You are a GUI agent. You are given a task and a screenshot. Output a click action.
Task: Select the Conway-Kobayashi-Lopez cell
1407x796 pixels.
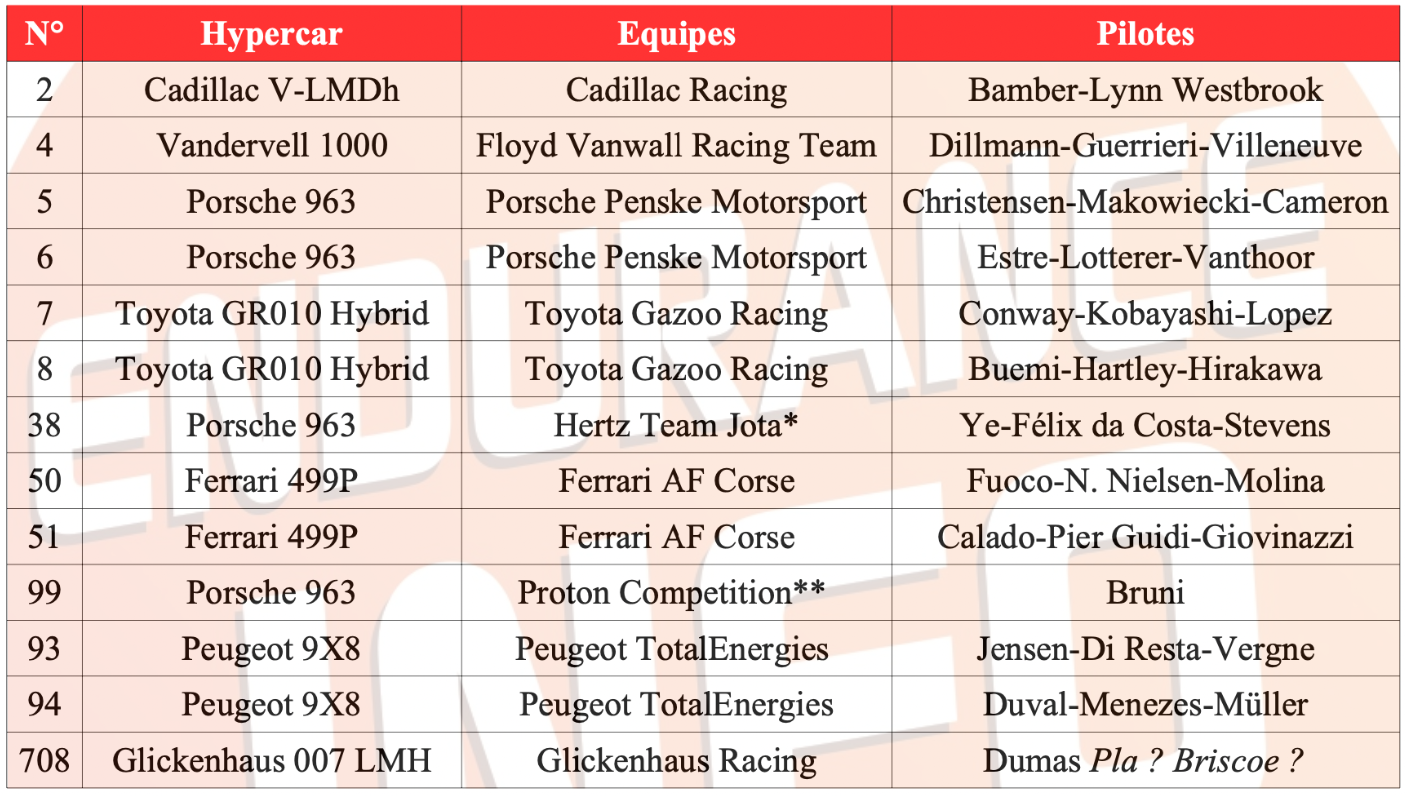coord(1145,314)
